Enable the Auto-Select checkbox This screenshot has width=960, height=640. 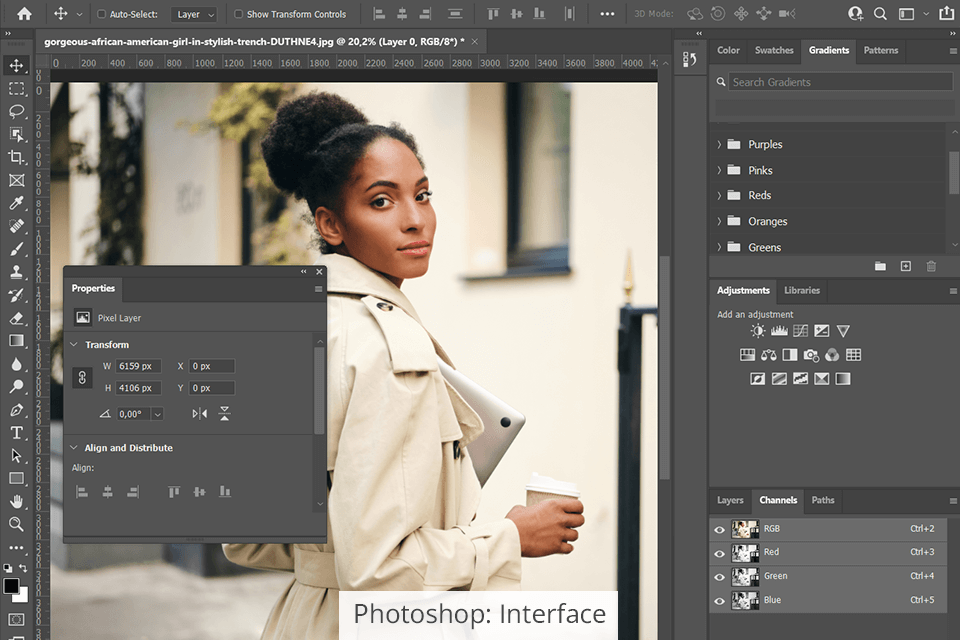coord(102,14)
